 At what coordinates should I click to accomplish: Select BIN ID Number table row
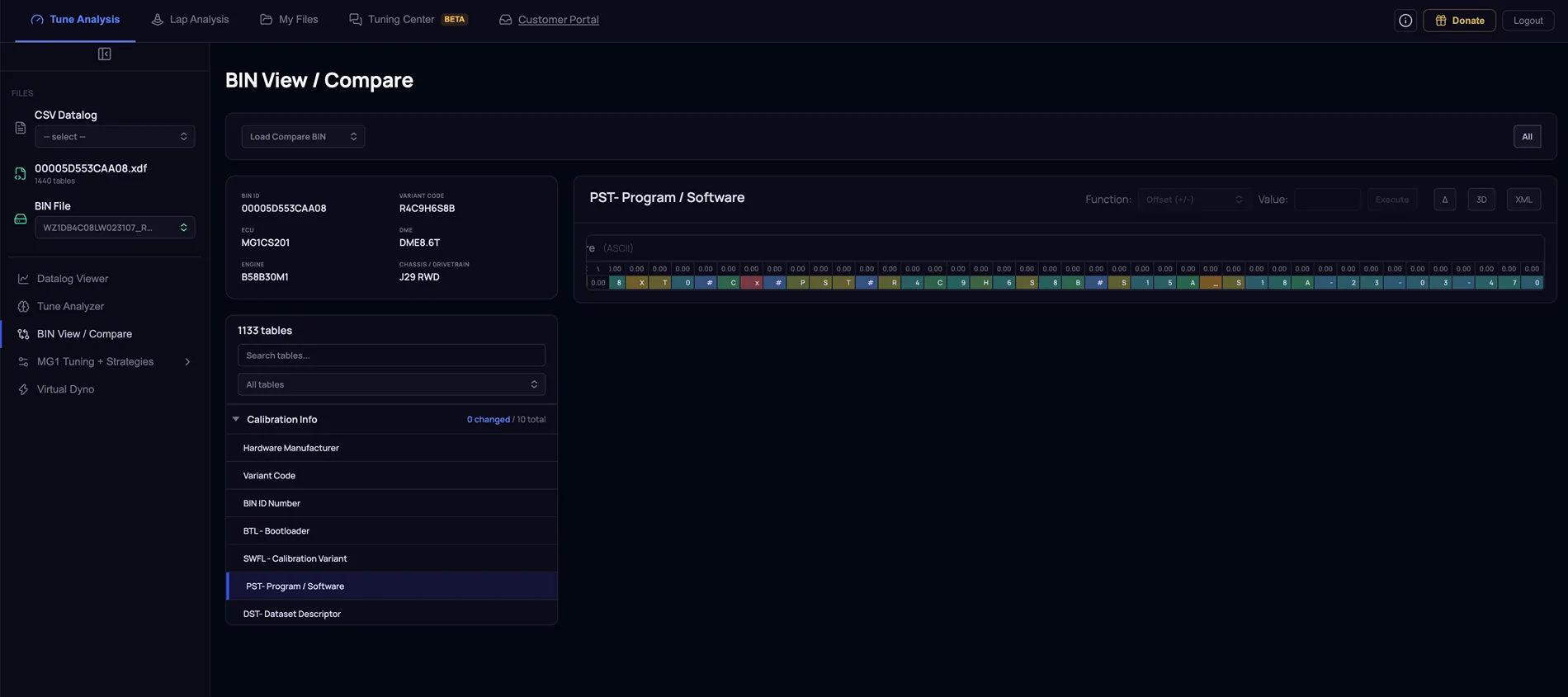(x=392, y=503)
